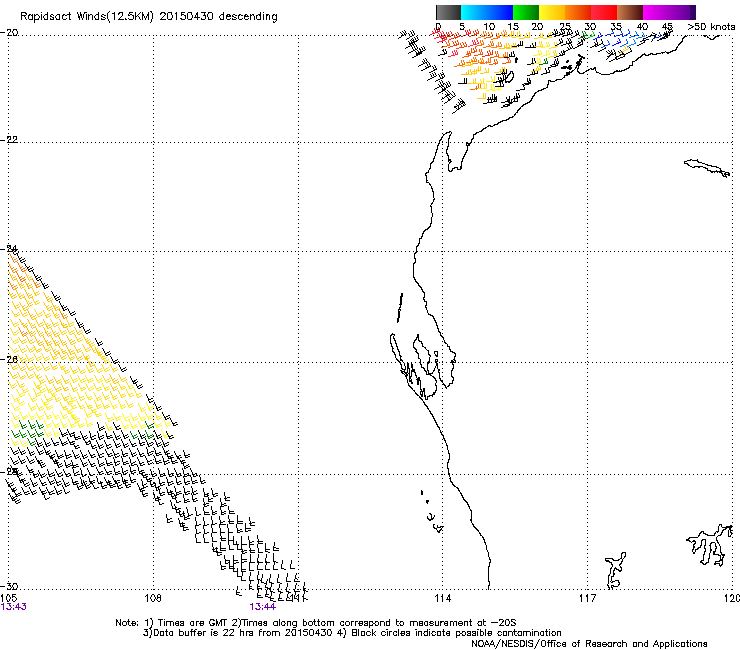This screenshot has width=740, height=650.
Task: Click the 13:43 time label
Action: 14,607
